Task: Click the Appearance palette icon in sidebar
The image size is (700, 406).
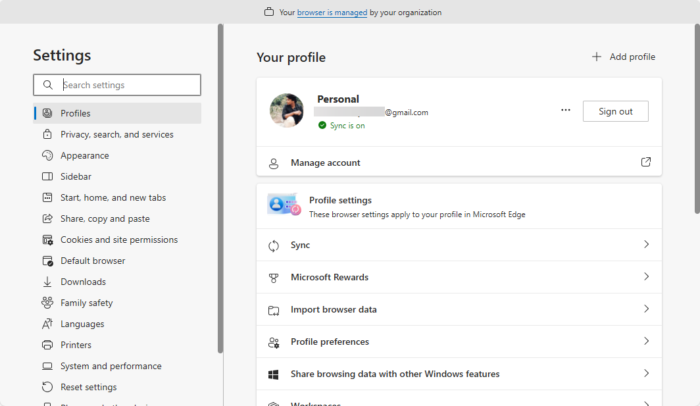Action: tap(47, 155)
